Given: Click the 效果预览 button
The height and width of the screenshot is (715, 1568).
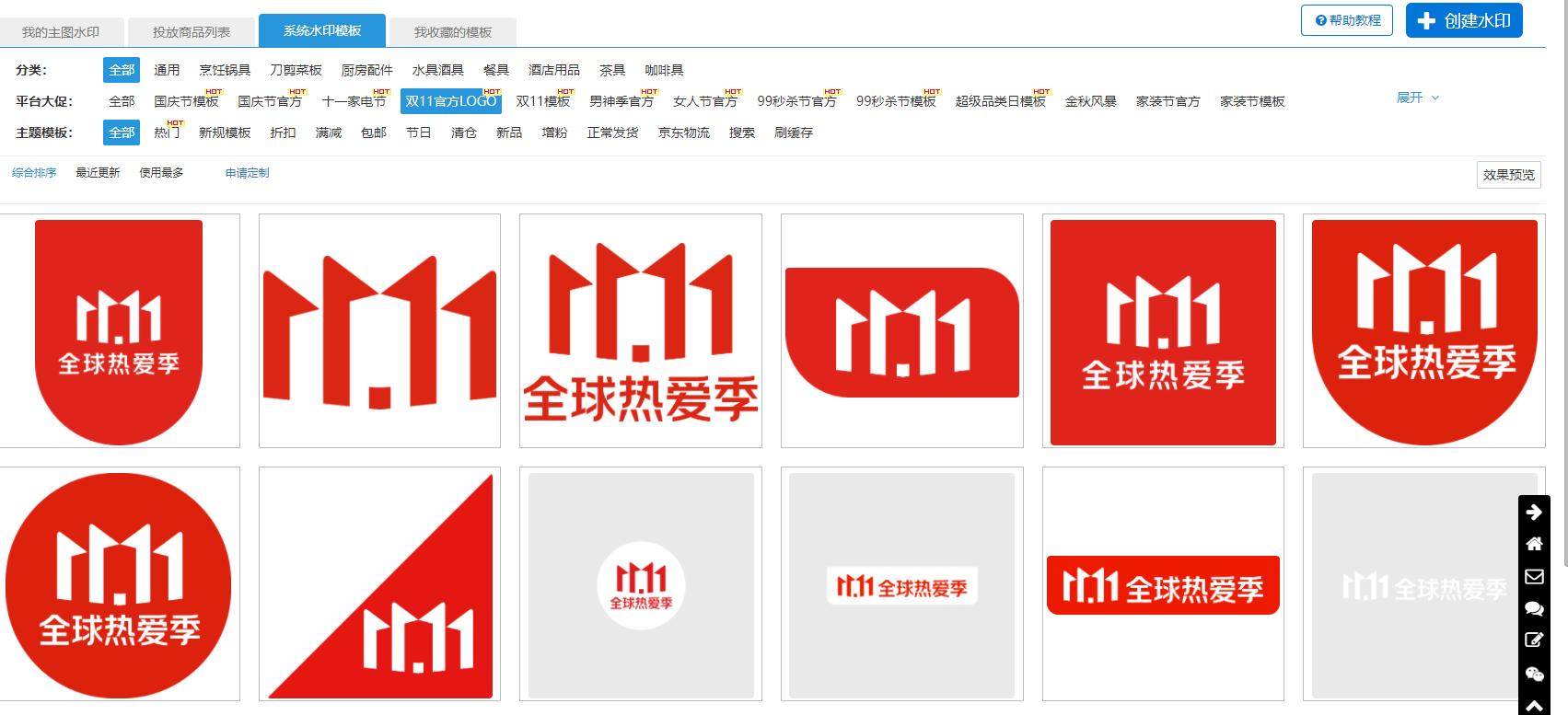Looking at the screenshot, I should tap(1508, 175).
